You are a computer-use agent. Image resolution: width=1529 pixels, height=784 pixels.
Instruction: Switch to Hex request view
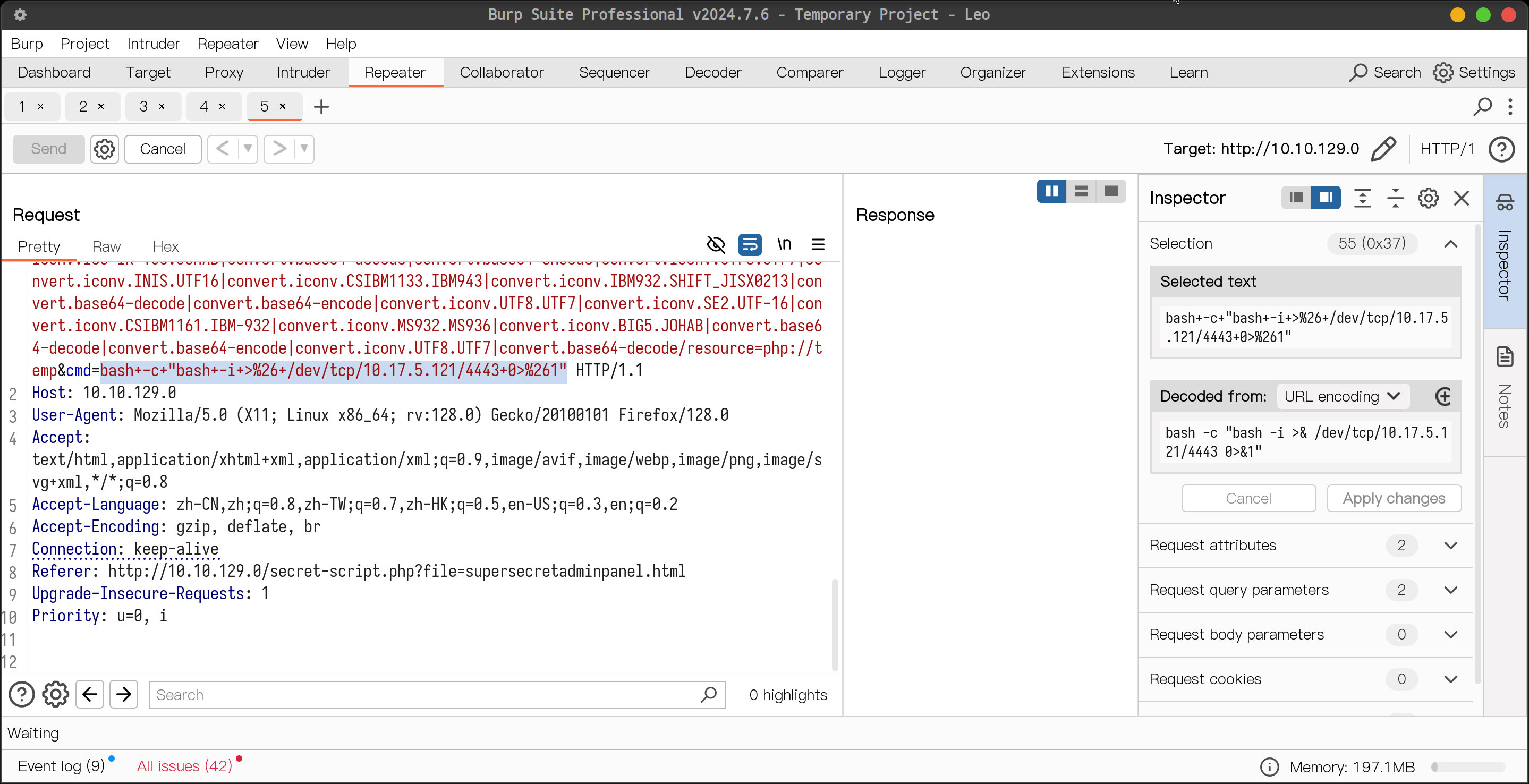click(x=166, y=247)
